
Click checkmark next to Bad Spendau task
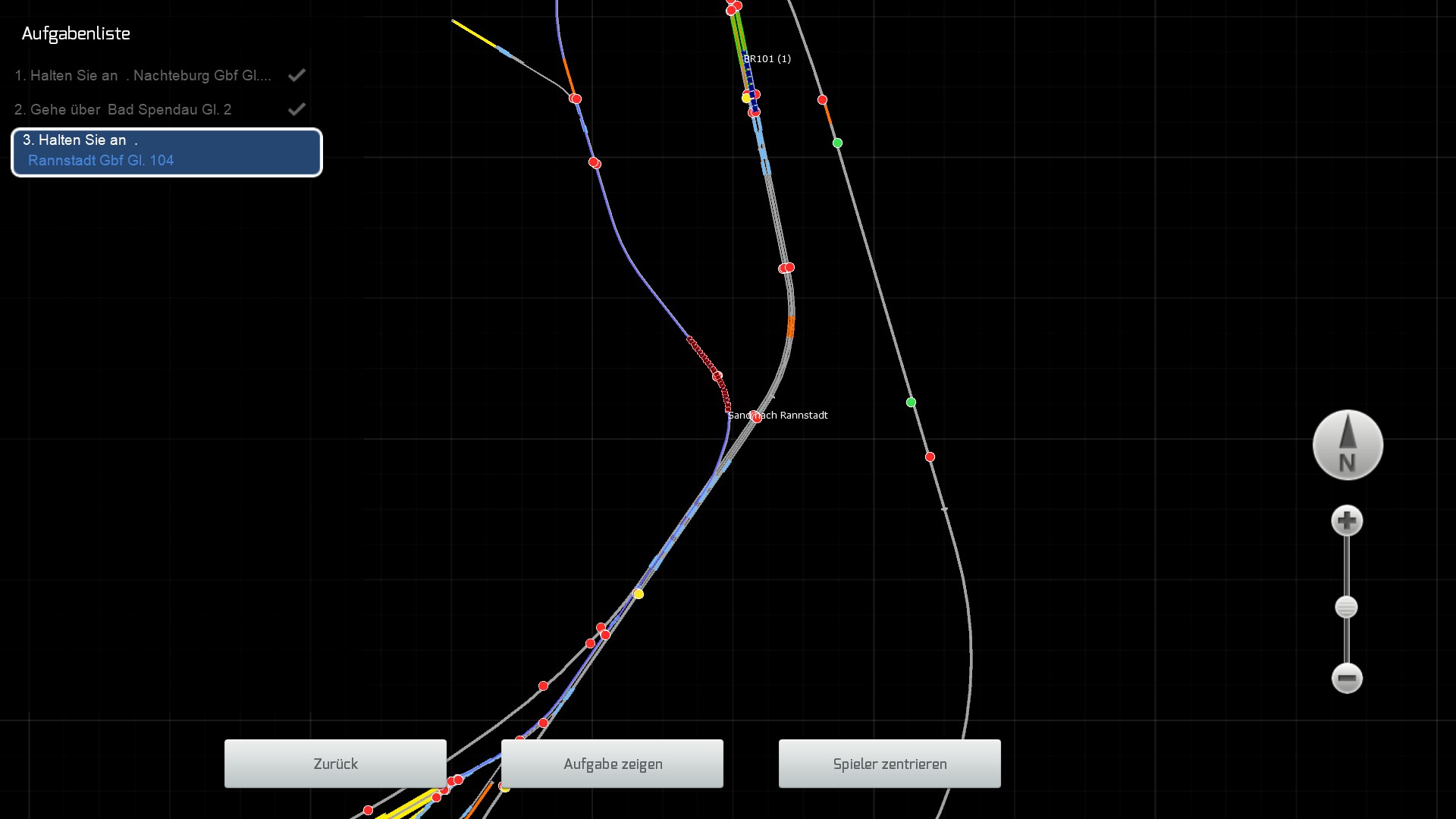pyautogui.click(x=297, y=109)
